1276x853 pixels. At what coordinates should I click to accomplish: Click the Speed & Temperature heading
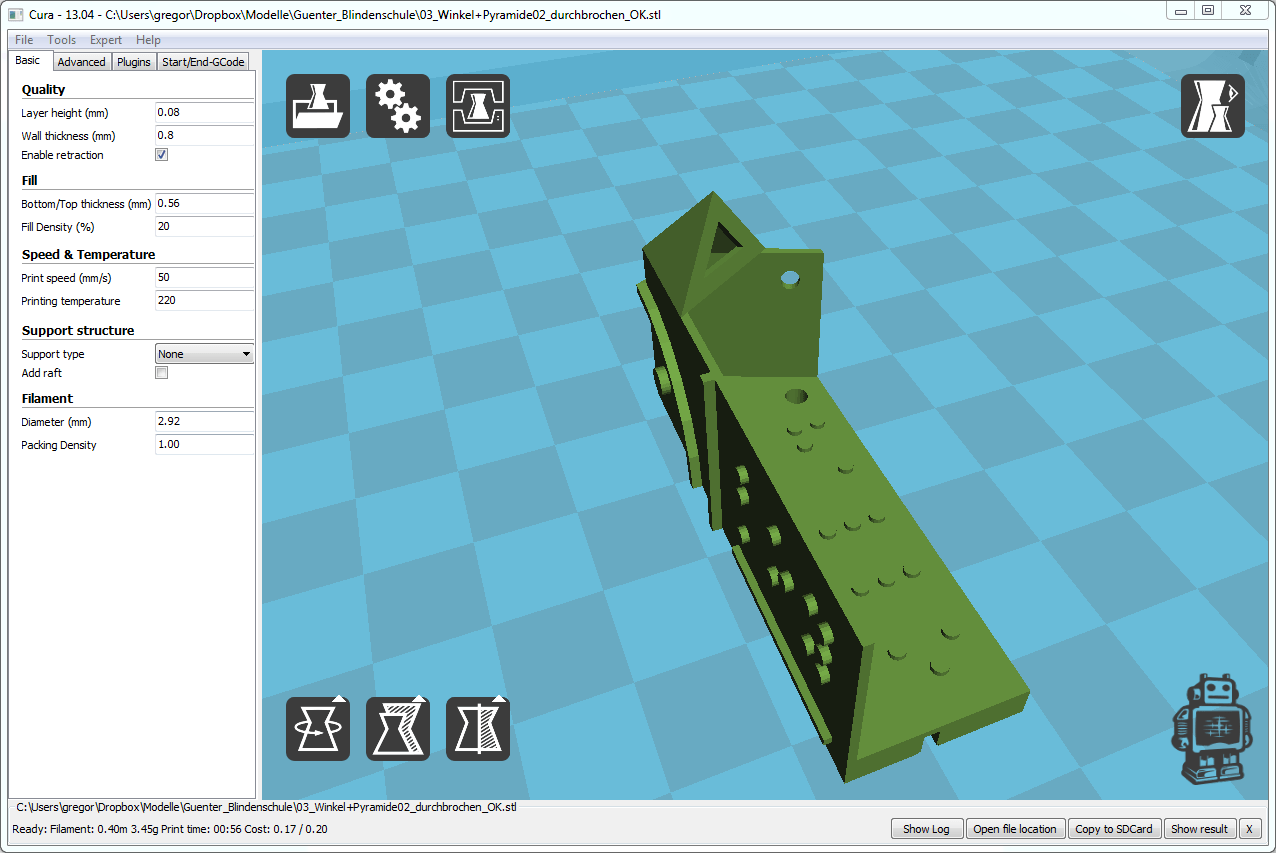88,255
